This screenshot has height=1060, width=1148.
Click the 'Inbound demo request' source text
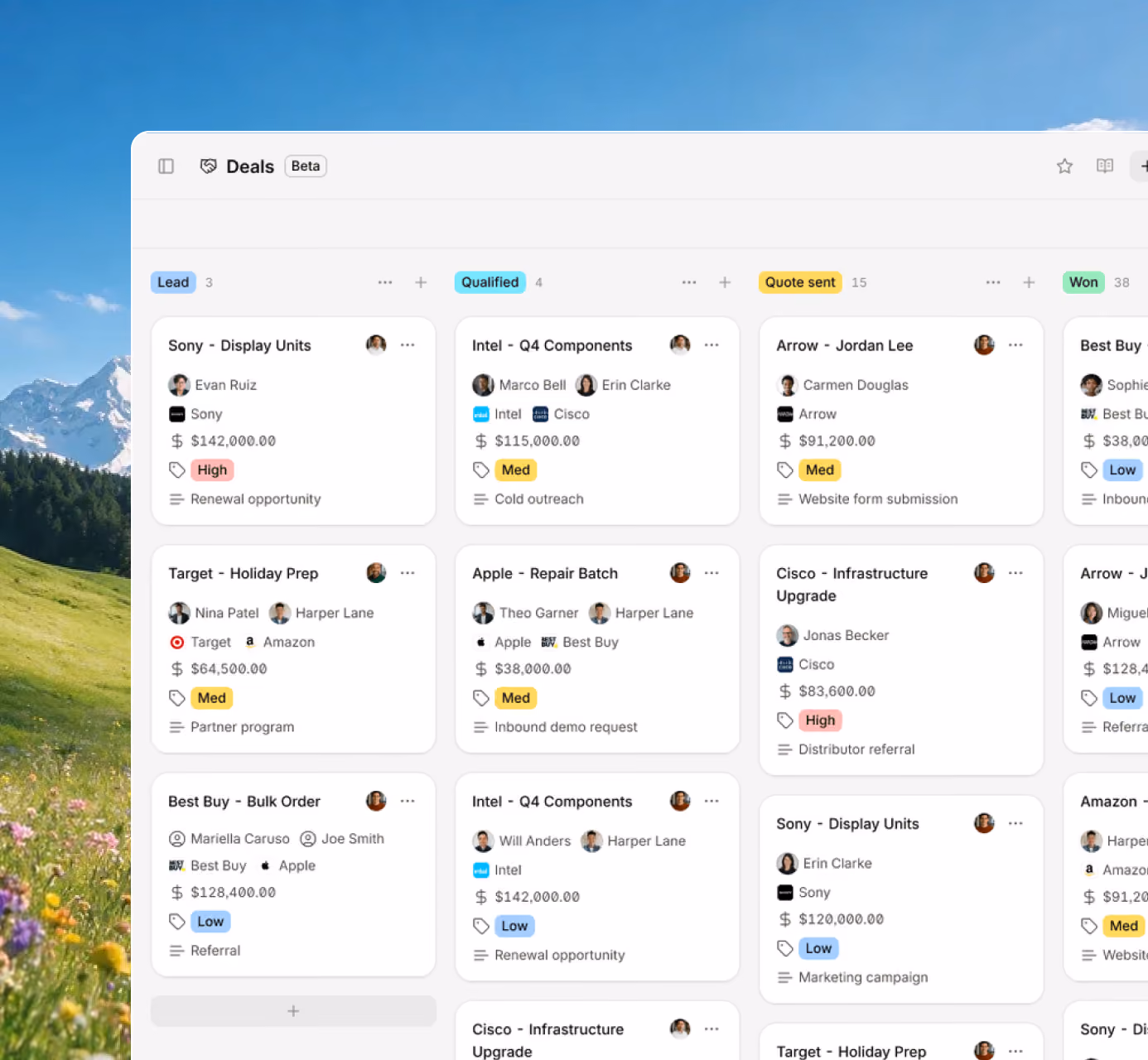pyautogui.click(x=566, y=727)
